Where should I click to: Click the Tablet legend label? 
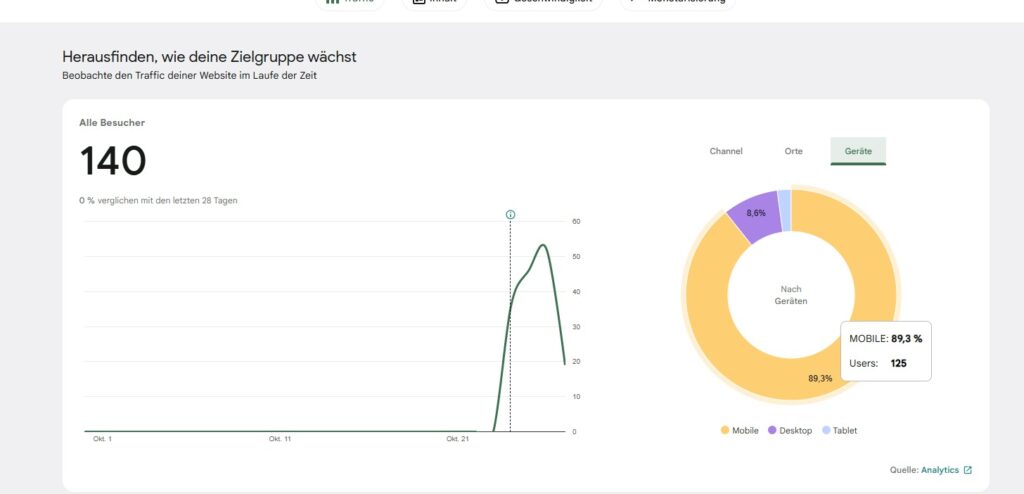(x=845, y=430)
